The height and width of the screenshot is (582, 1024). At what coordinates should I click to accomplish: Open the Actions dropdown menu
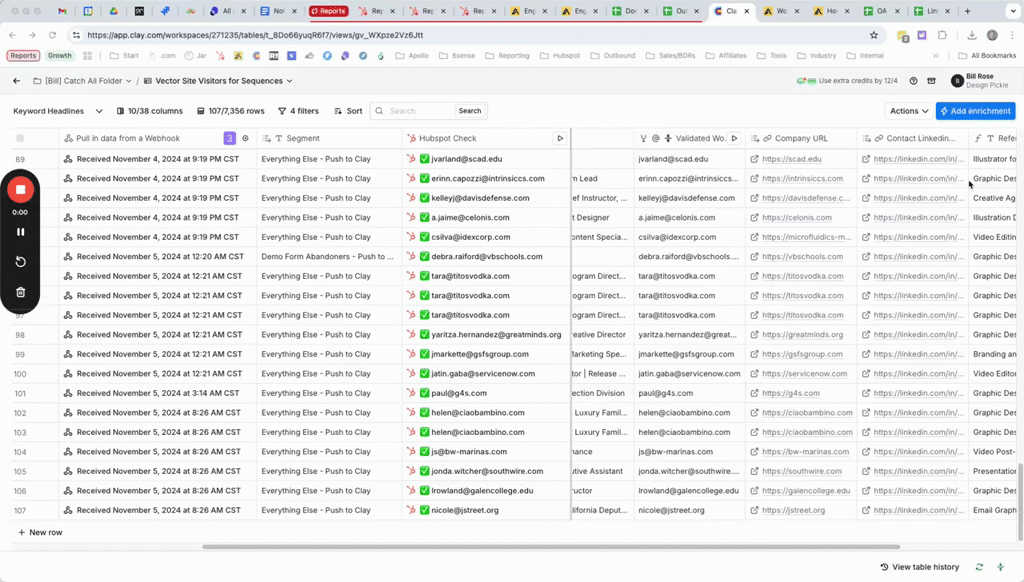(909, 111)
